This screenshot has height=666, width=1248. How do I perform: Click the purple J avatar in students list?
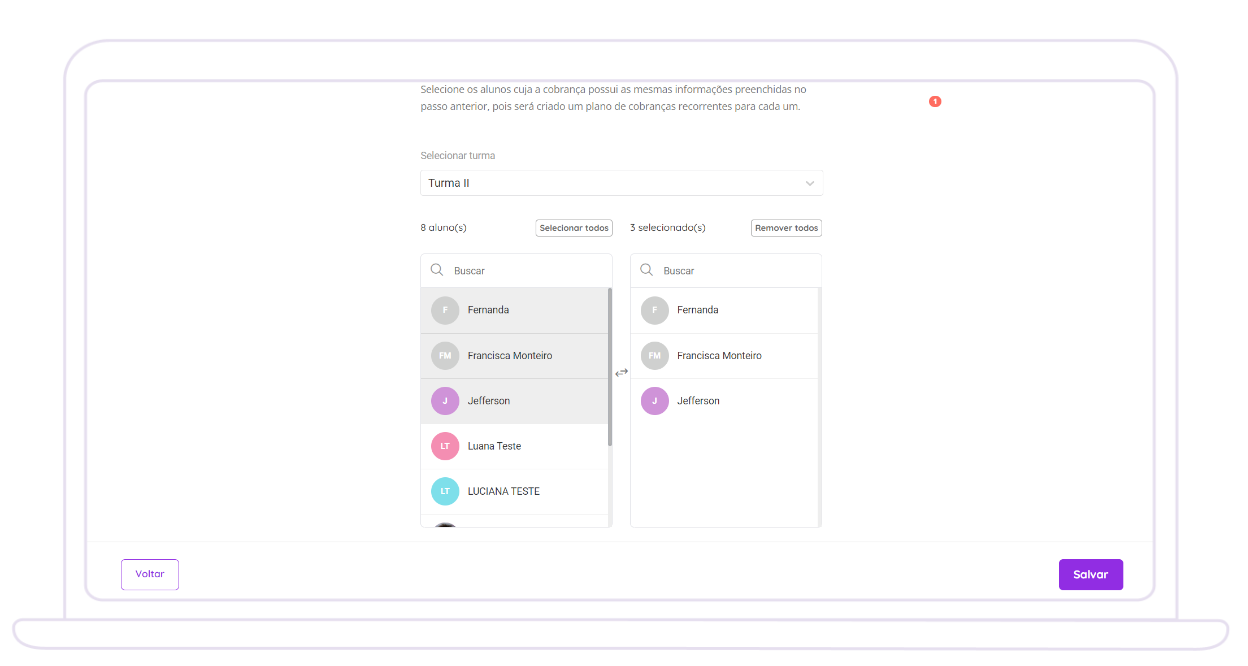(445, 401)
